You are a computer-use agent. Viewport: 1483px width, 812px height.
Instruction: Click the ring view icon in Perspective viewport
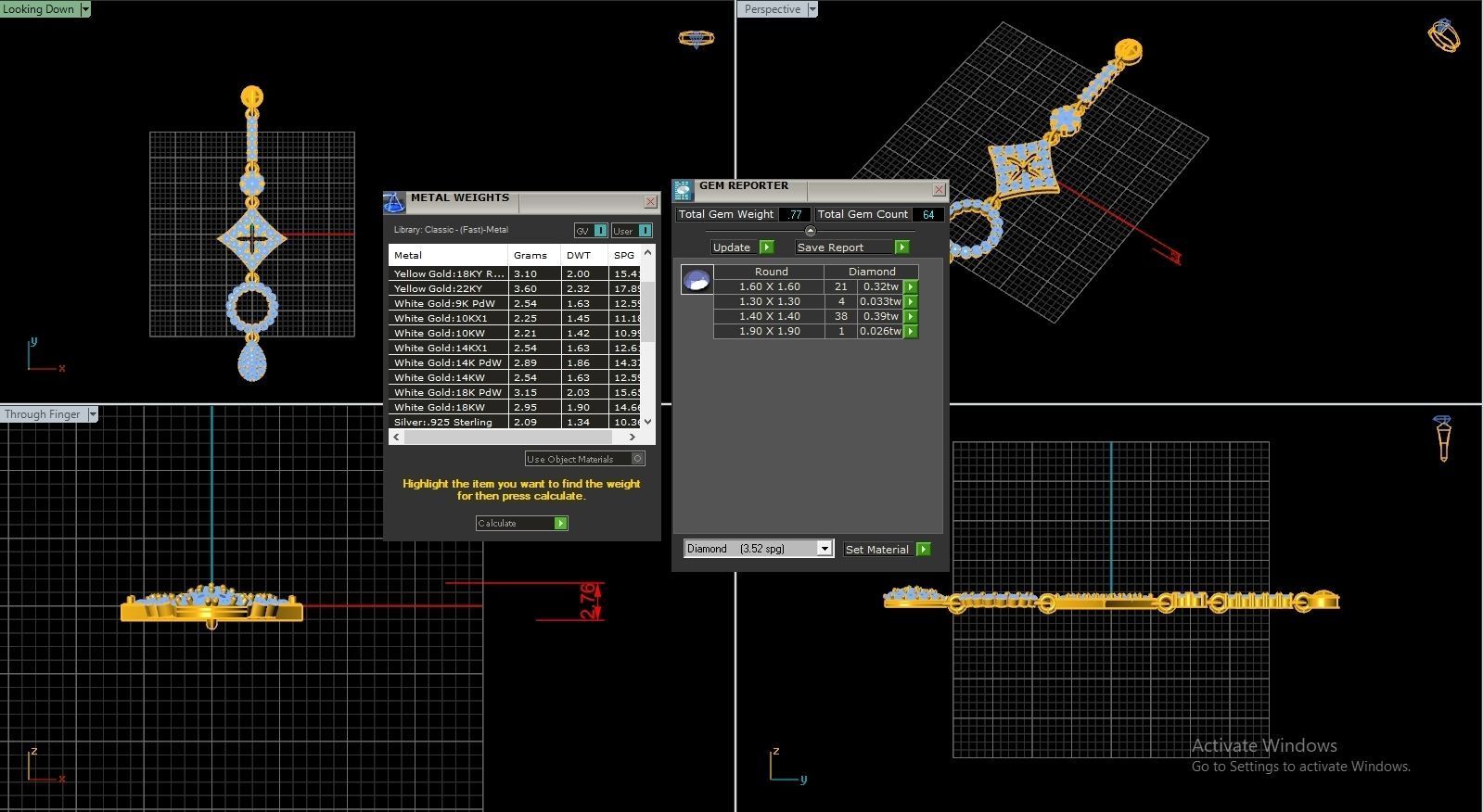1444,36
